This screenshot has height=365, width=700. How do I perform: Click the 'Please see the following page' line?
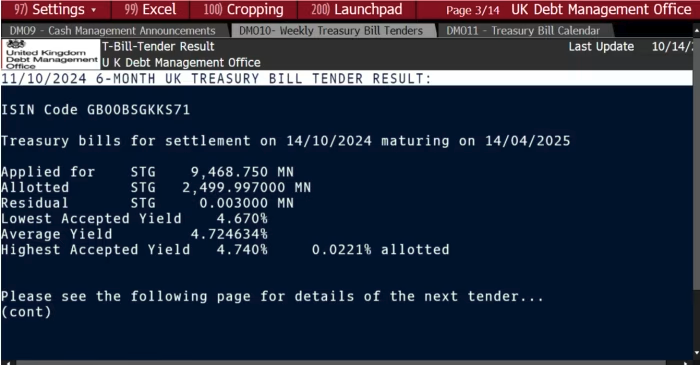coord(272,296)
